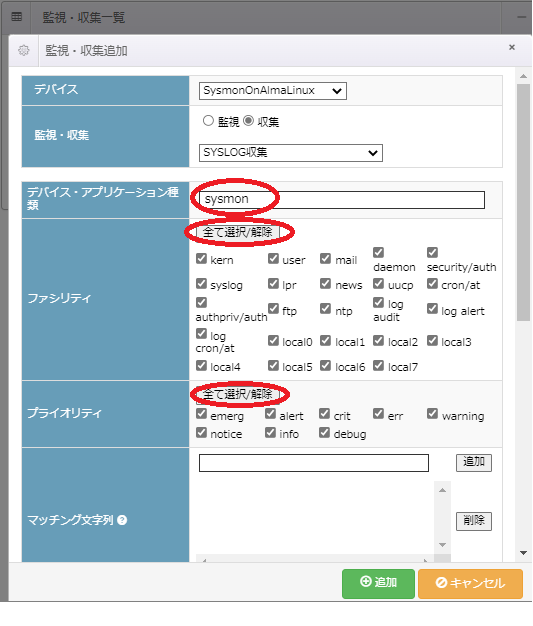
Task: Click the gear icon in the dialog header
Action: pos(24,51)
